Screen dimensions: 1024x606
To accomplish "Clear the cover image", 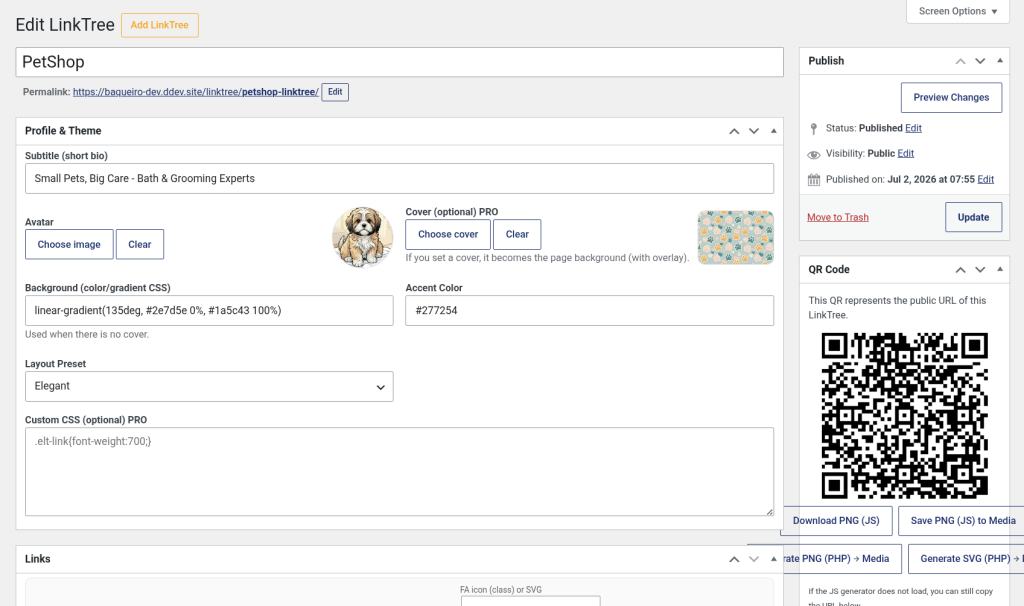I will 517,234.
